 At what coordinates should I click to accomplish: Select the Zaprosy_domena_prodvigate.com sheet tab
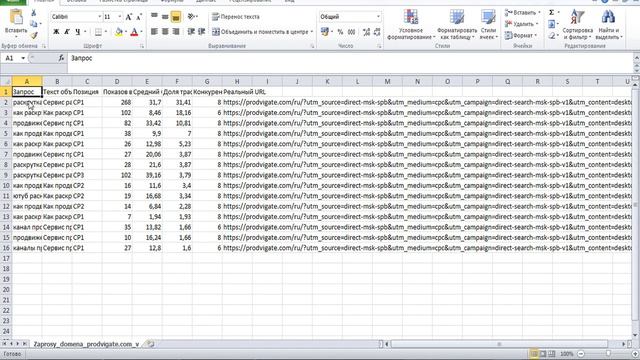(x=86, y=344)
